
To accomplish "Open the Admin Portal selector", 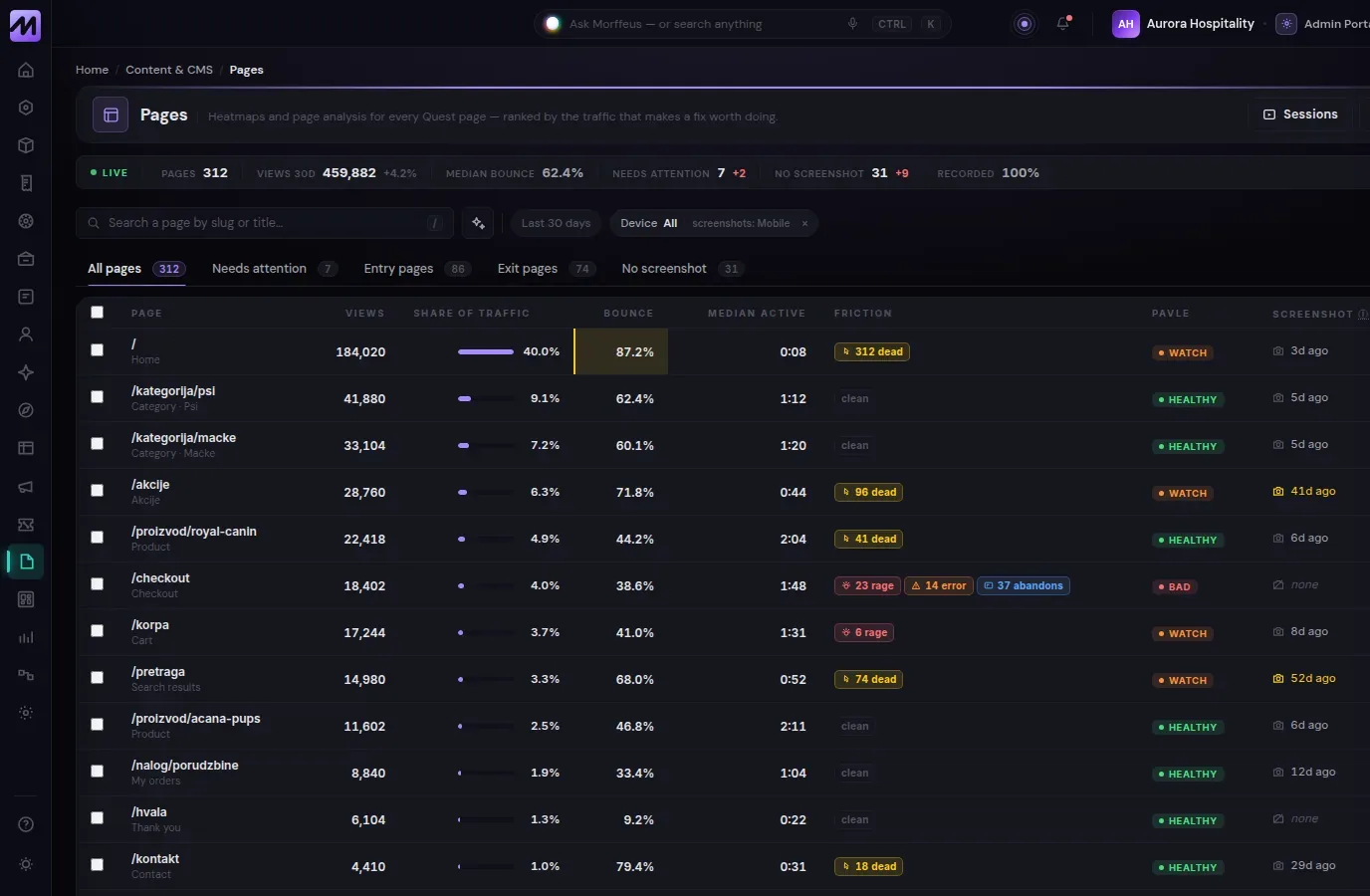I will 1323,24.
